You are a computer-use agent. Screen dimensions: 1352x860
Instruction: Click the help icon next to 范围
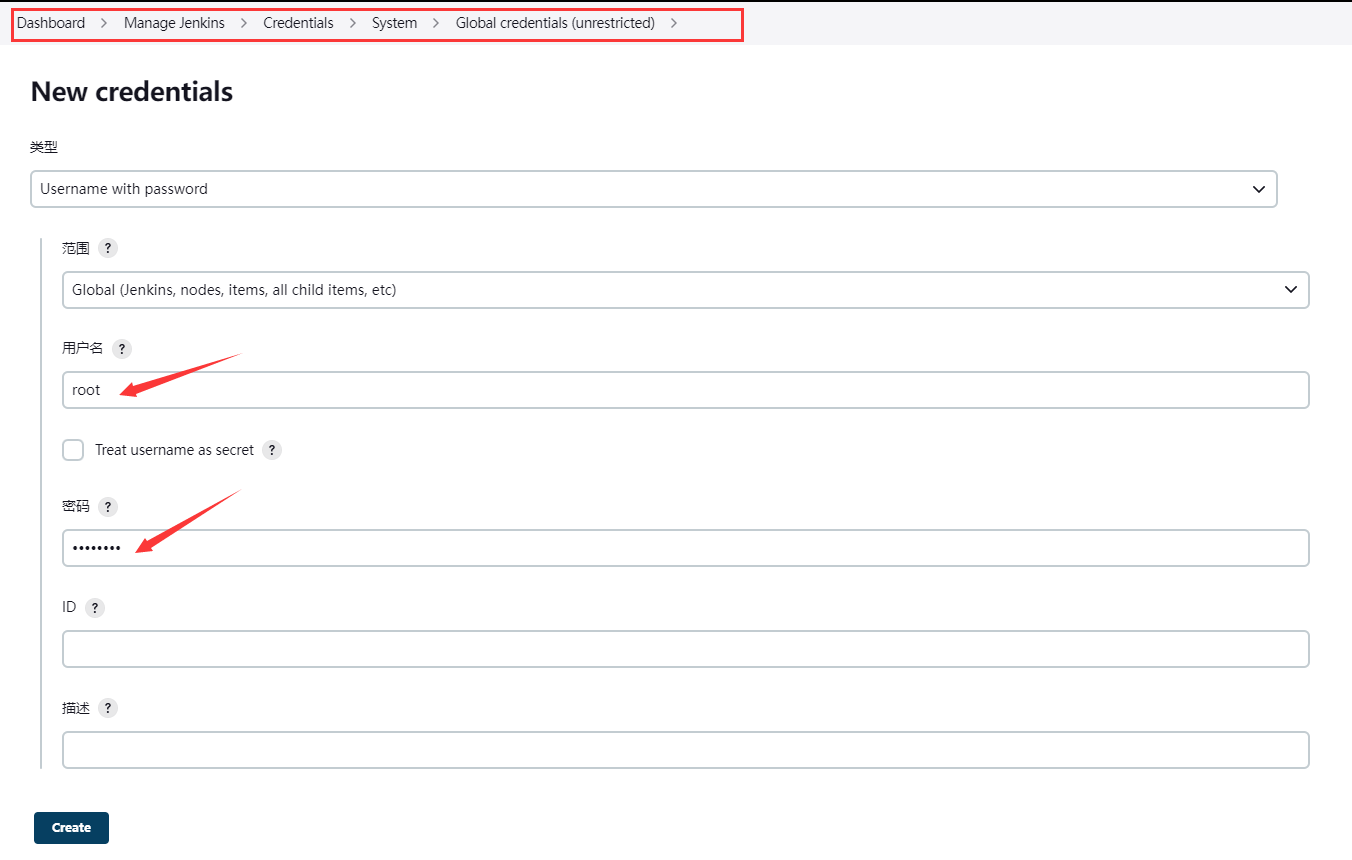click(108, 248)
